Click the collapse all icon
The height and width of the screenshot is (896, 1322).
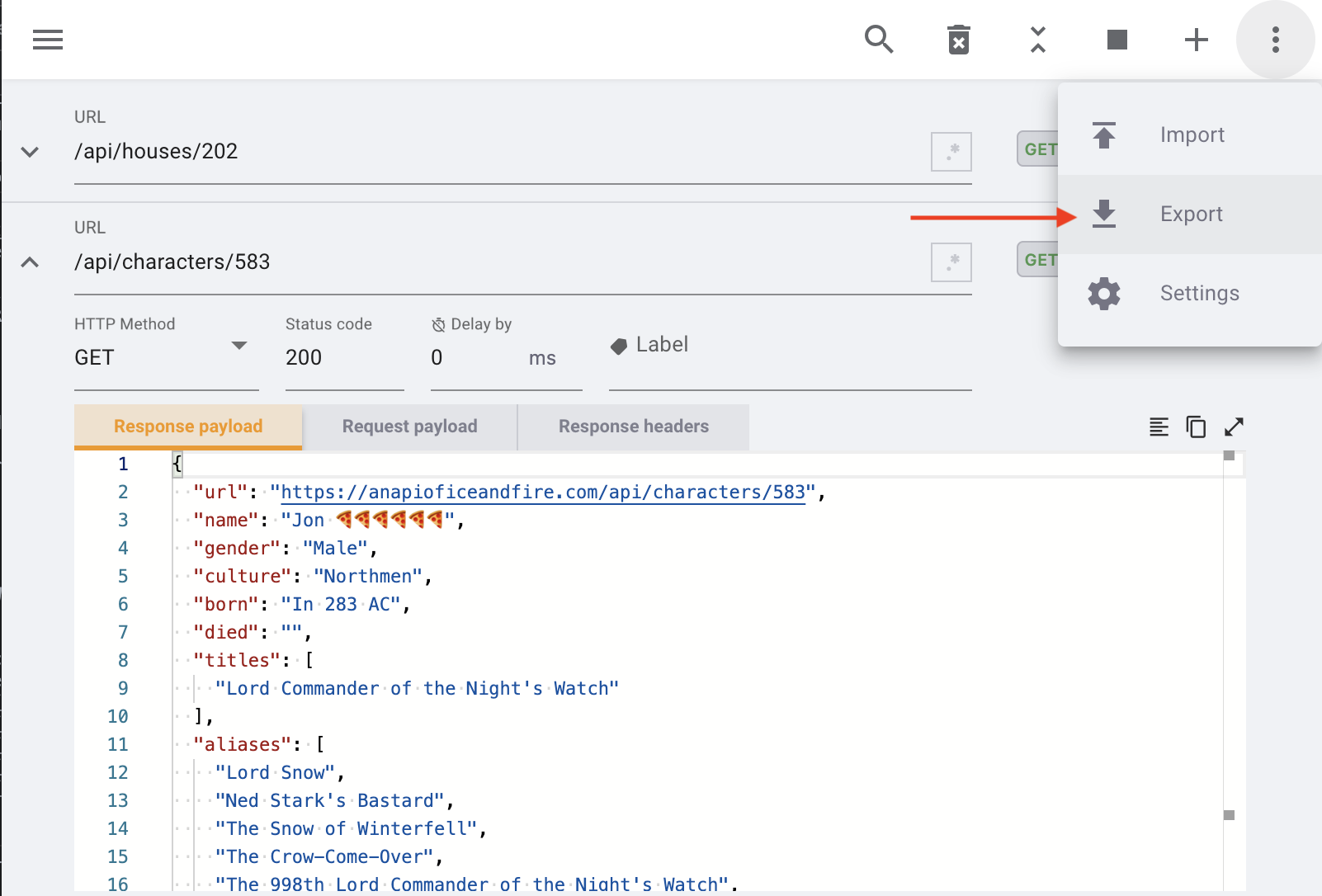(1038, 40)
